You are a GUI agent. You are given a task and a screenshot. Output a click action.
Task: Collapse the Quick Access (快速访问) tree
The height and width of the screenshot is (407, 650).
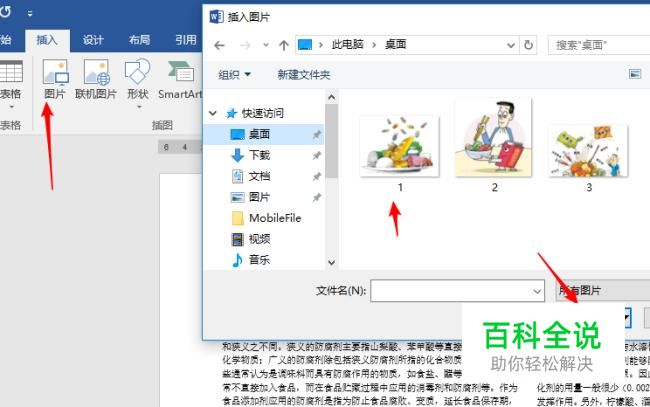(213, 113)
